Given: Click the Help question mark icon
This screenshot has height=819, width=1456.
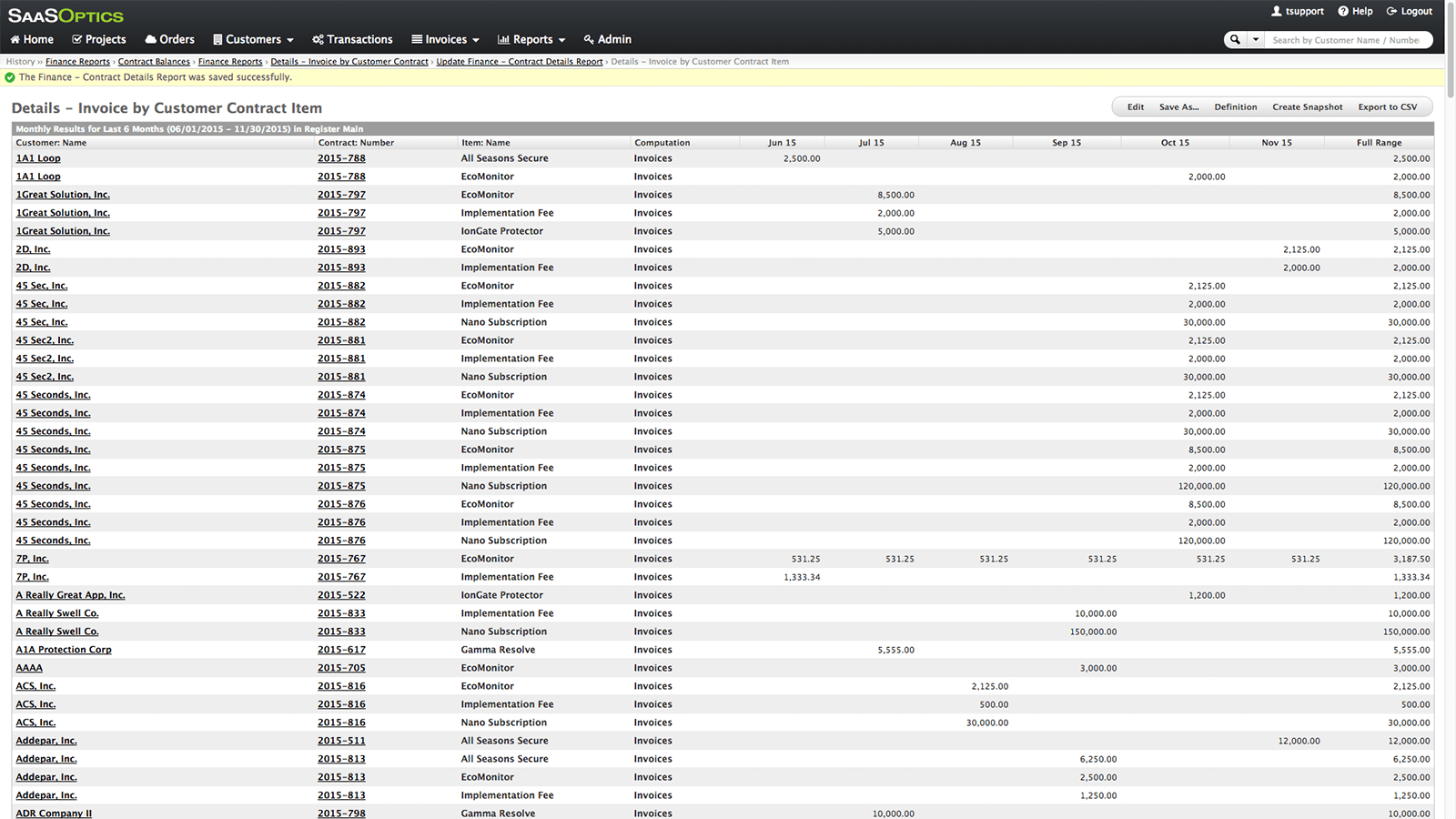Looking at the screenshot, I should pyautogui.click(x=1343, y=11).
